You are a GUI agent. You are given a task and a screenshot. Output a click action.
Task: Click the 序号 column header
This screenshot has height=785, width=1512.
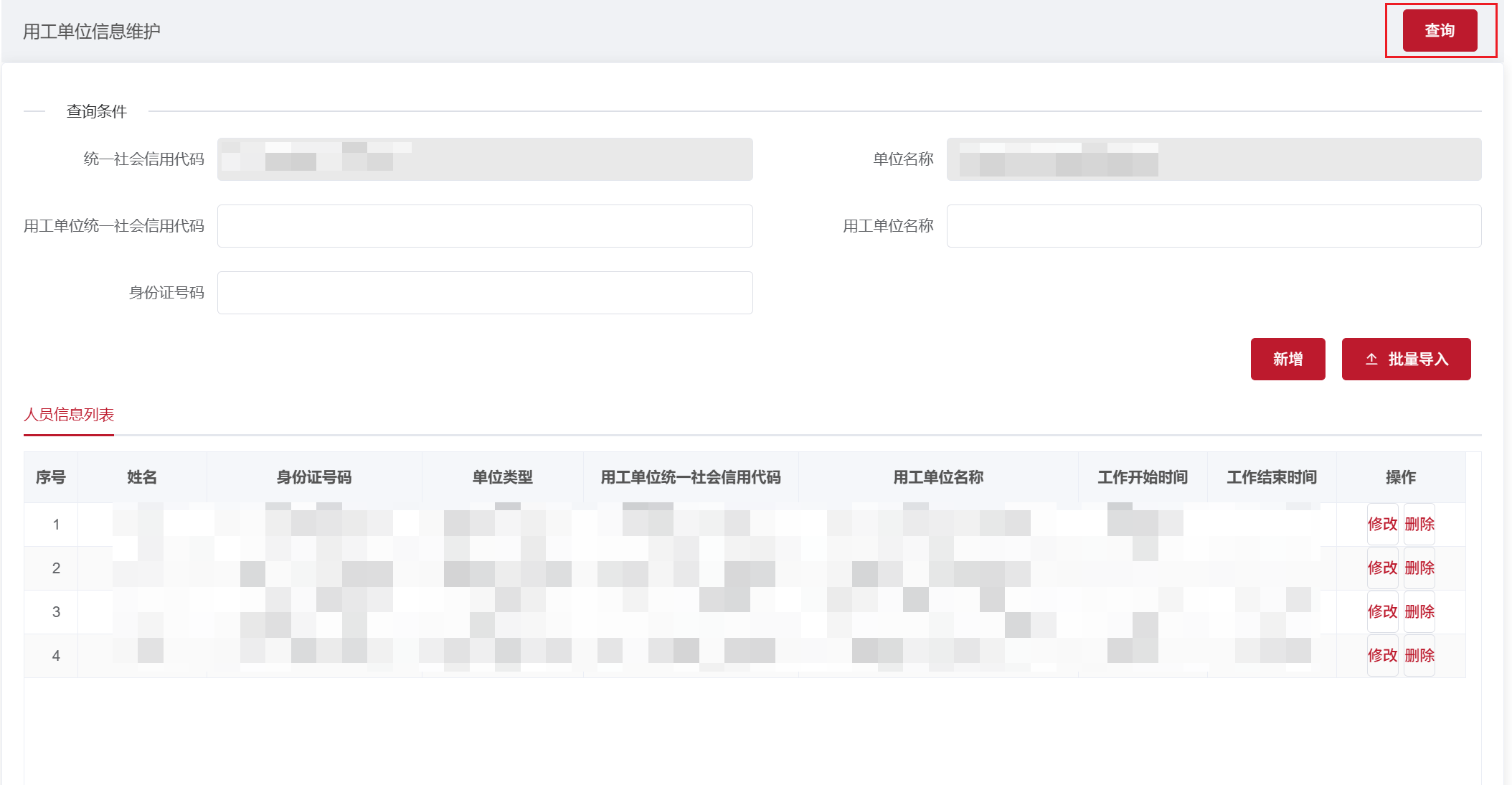tap(51, 477)
